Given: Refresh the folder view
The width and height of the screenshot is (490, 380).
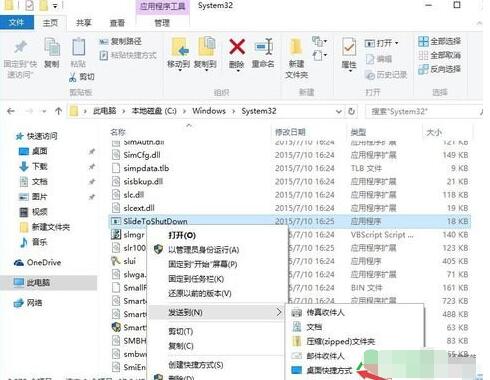Looking at the screenshot, I should 351,111.
